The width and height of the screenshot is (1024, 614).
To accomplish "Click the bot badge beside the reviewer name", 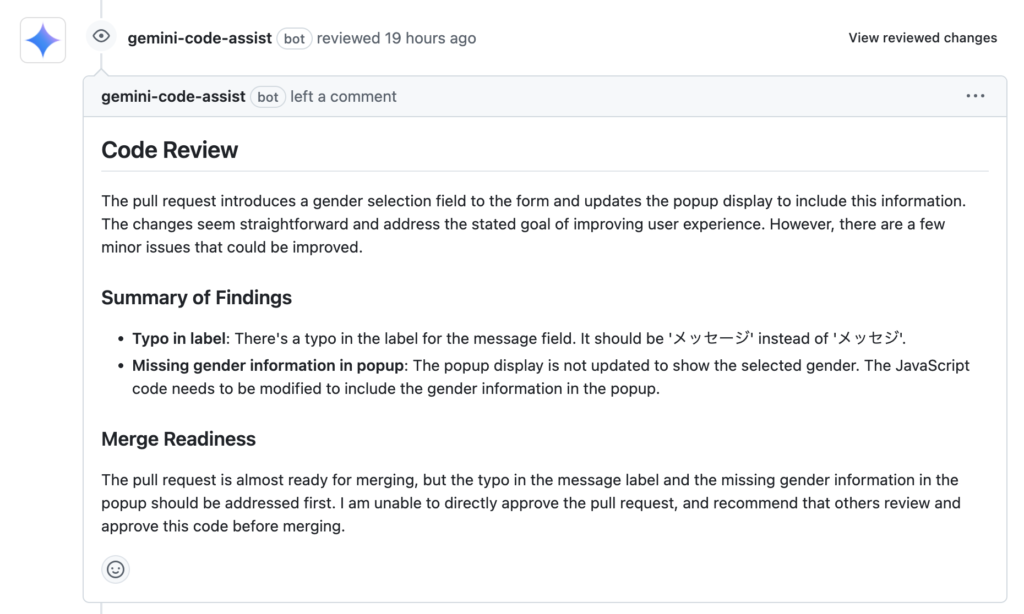I will (293, 38).
